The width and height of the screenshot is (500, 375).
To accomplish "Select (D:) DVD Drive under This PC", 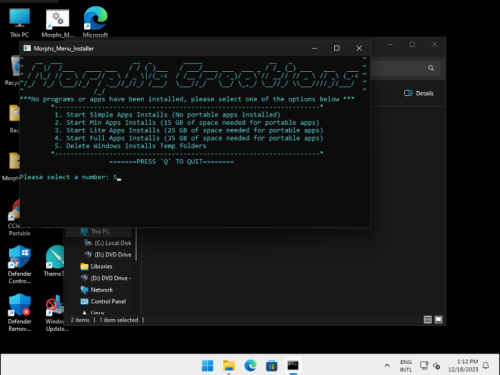I will point(108,255).
